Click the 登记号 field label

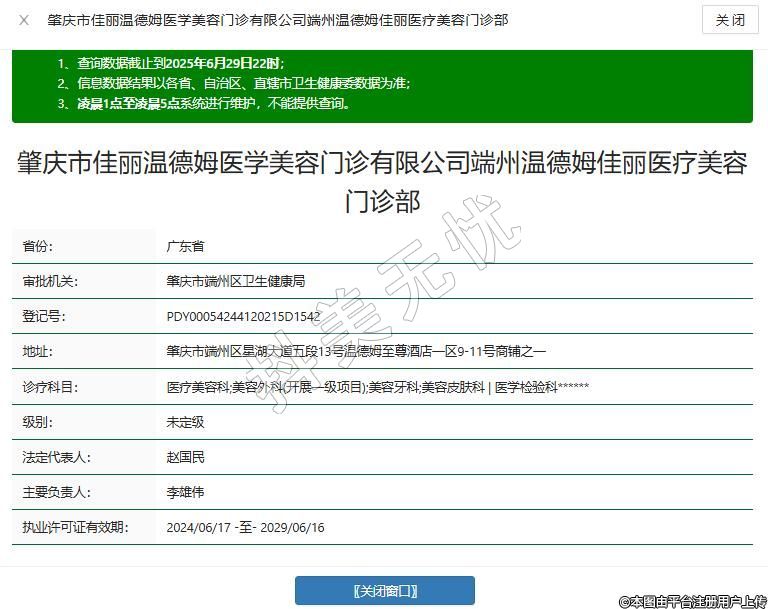tap(43, 317)
